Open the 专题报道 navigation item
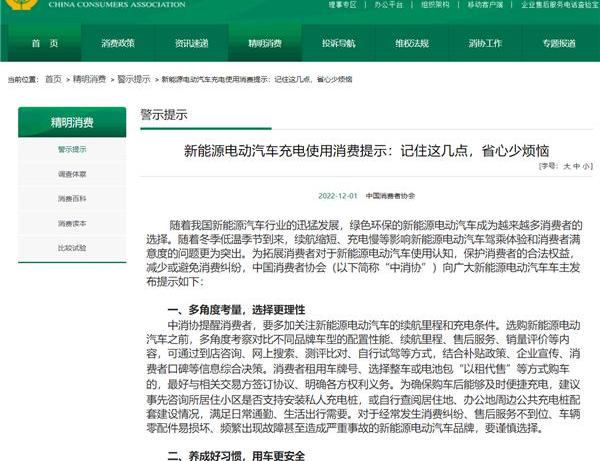 point(559,44)
